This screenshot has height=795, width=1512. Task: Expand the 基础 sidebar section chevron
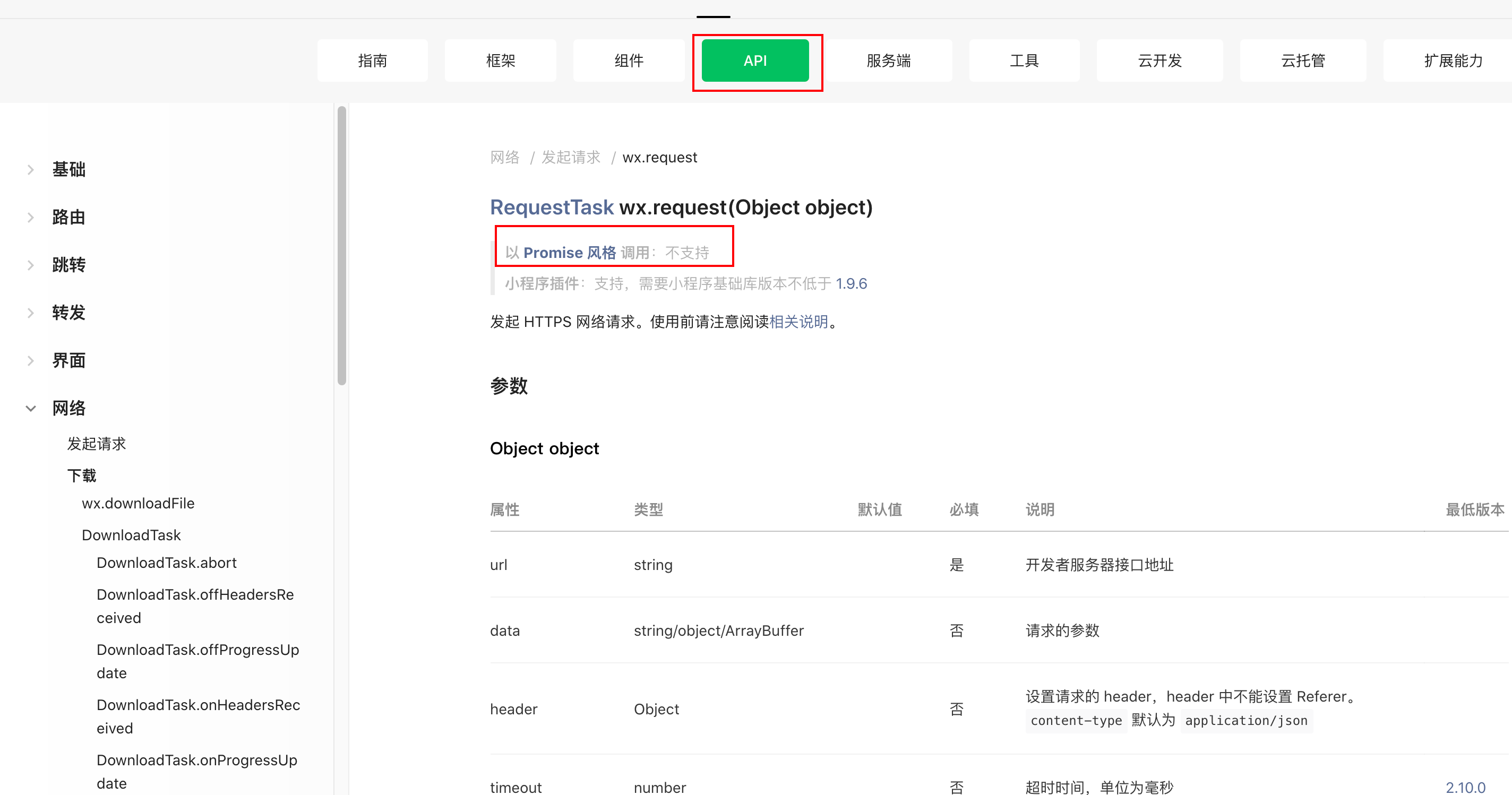(x=30, y=170)
